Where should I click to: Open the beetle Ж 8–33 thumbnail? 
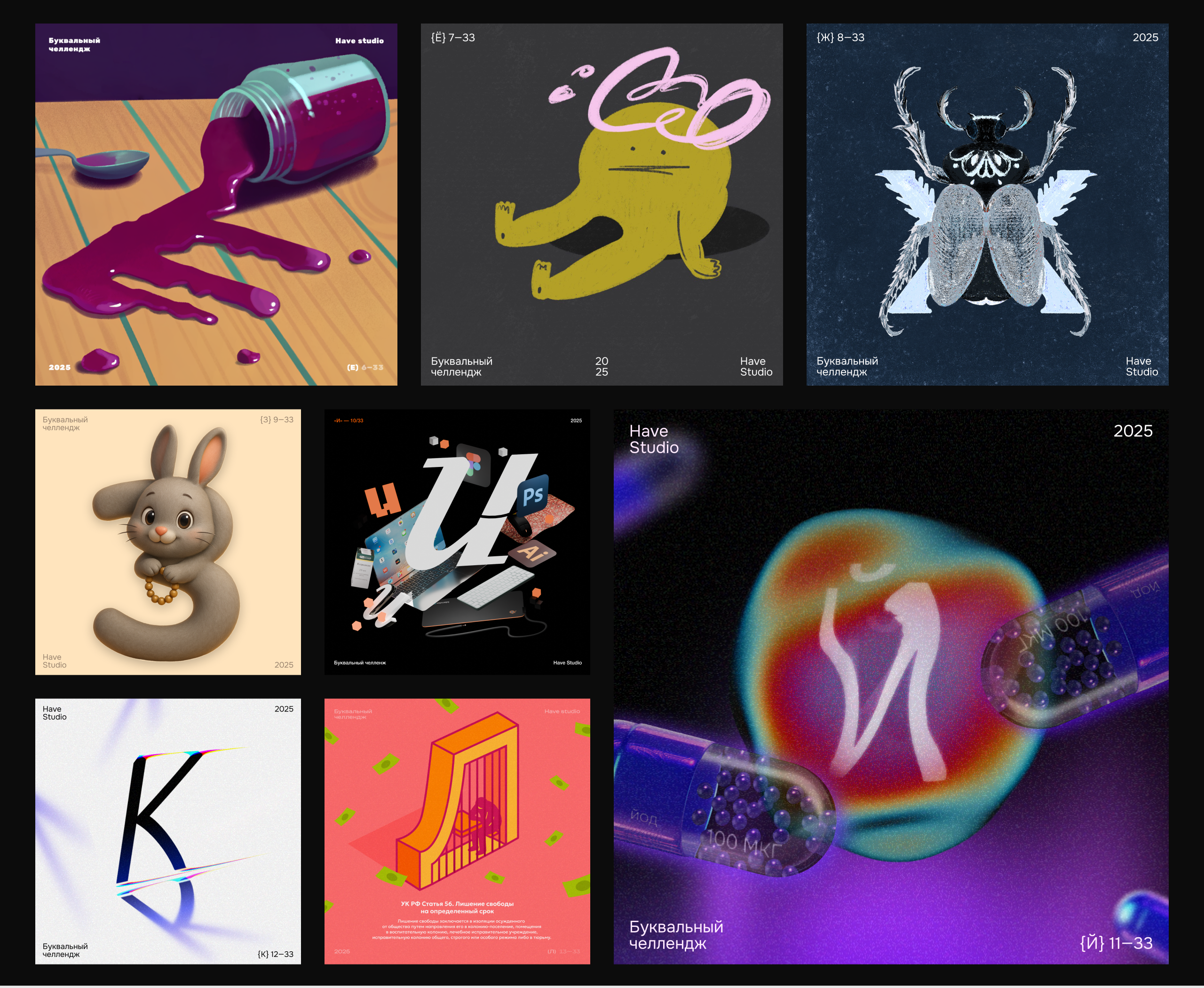tap(987, 204)
